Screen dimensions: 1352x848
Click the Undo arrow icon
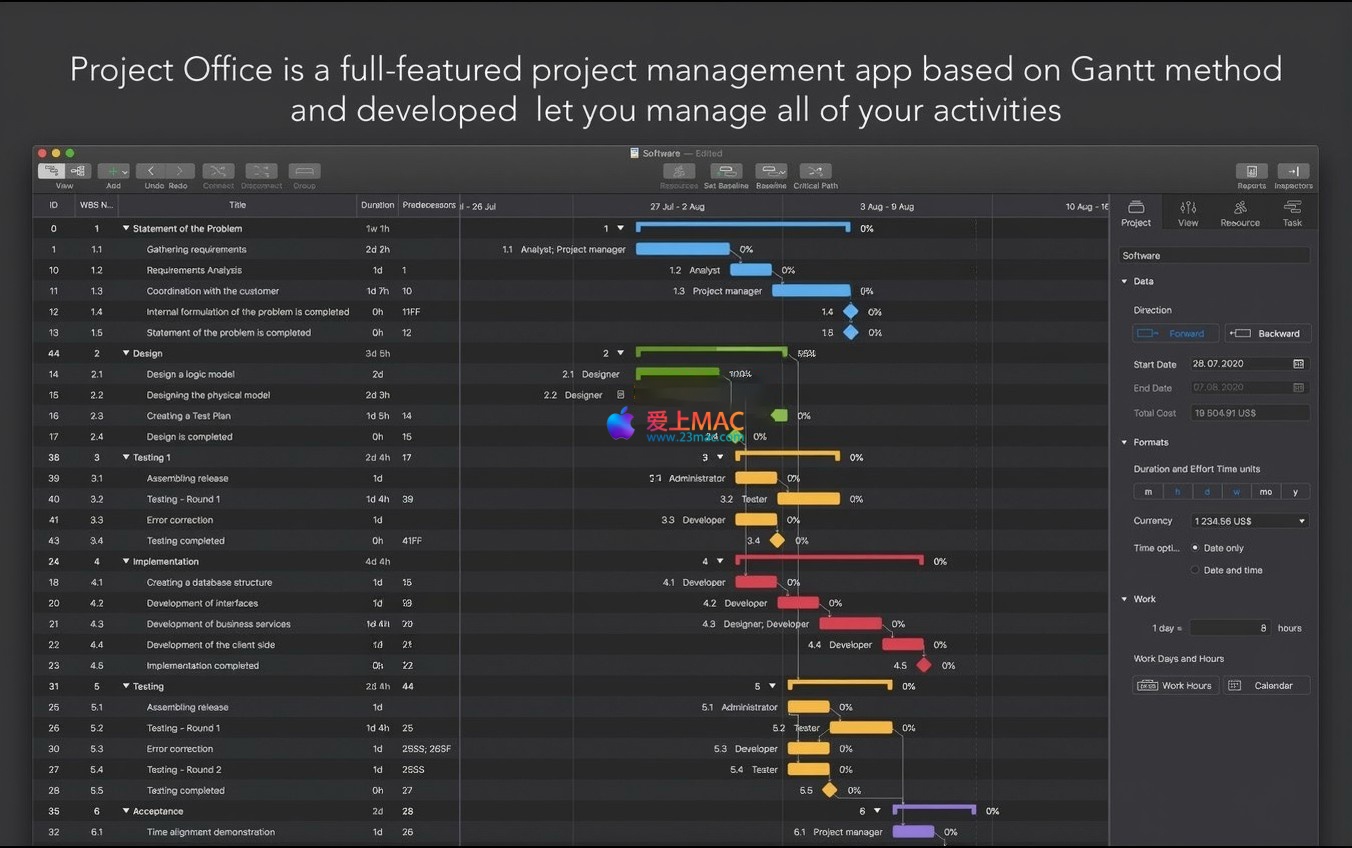click(151, 172)
